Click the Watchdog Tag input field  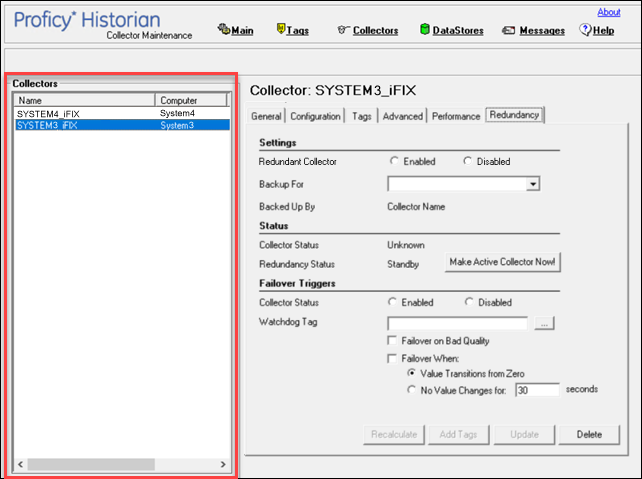(457, 323)
